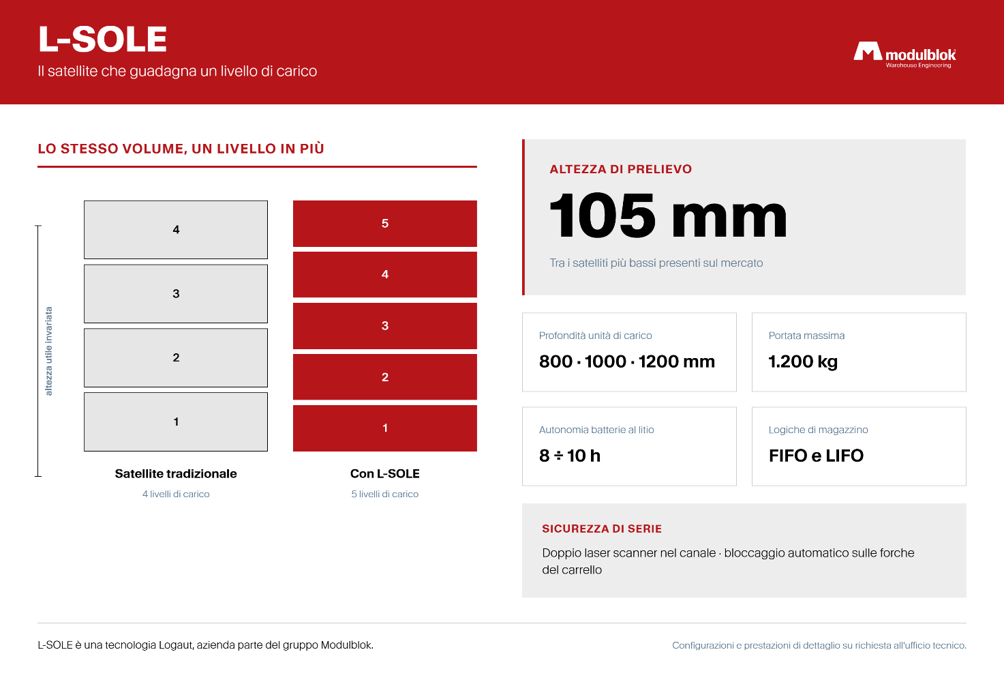Select gray level 4 block of traditional satellite
This screenshot has height=680, width=1004.
pyautogui.click(x=176, y=230)
